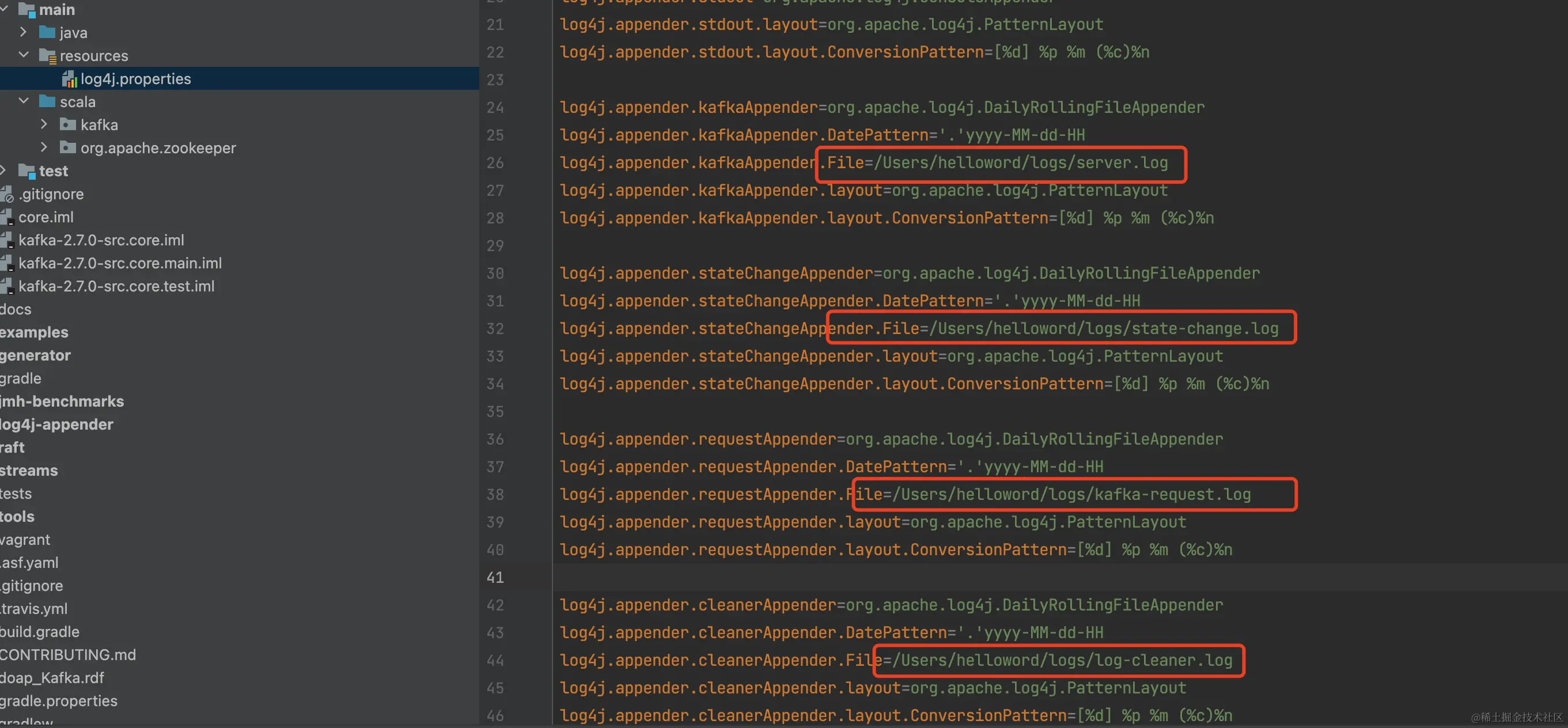Click the java source folder icon
Viewport: 1568px width, 728px height.
point(47,32)
